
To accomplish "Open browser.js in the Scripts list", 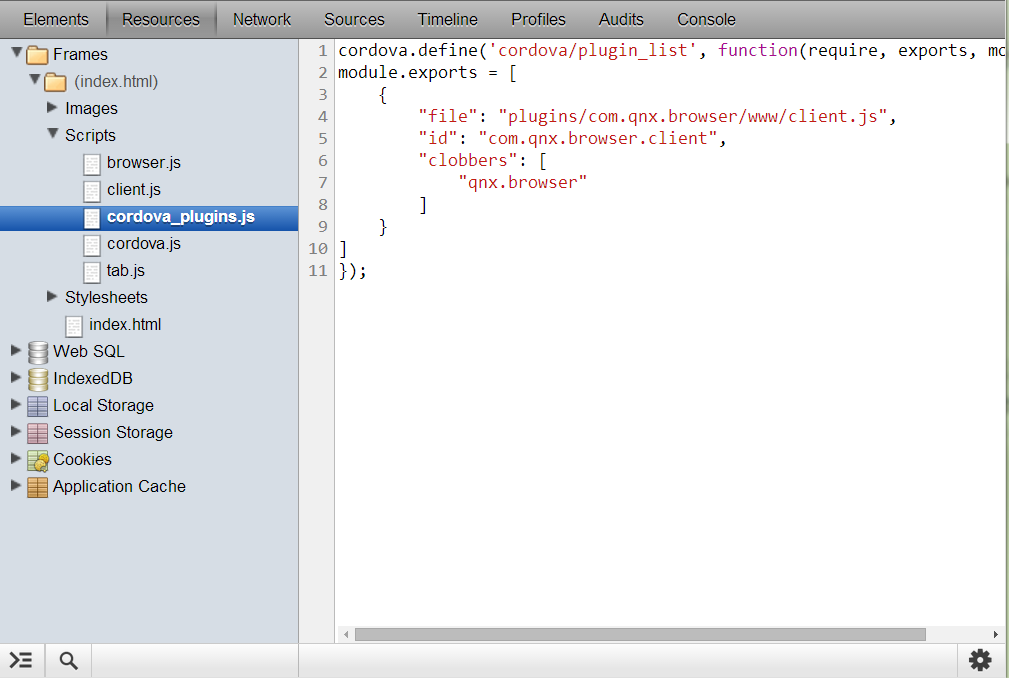I will pyautogui.click(x=143, y=163).
